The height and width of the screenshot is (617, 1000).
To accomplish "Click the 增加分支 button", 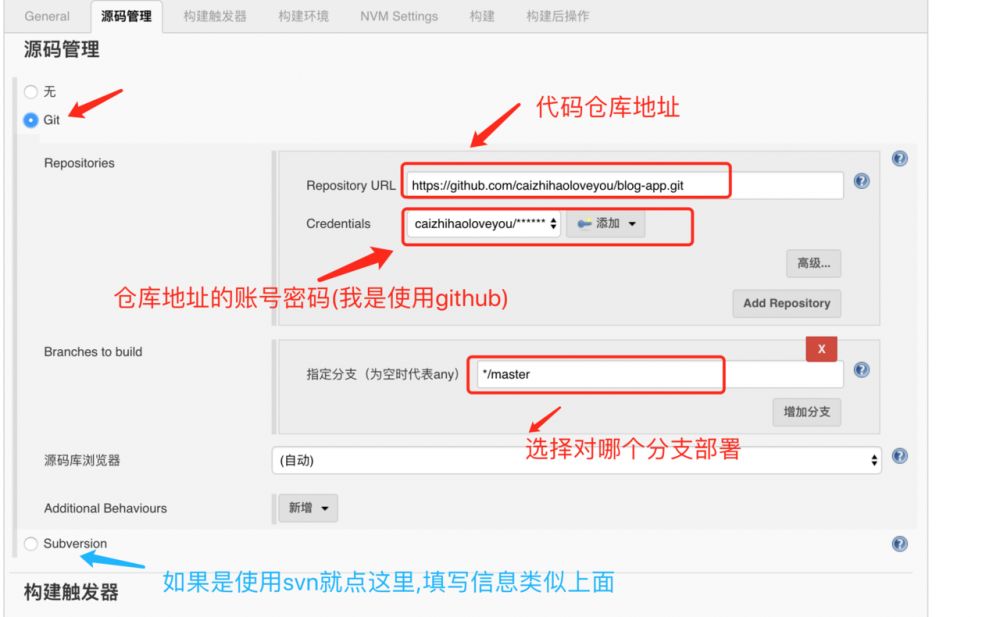I will (x=806, y=412).
